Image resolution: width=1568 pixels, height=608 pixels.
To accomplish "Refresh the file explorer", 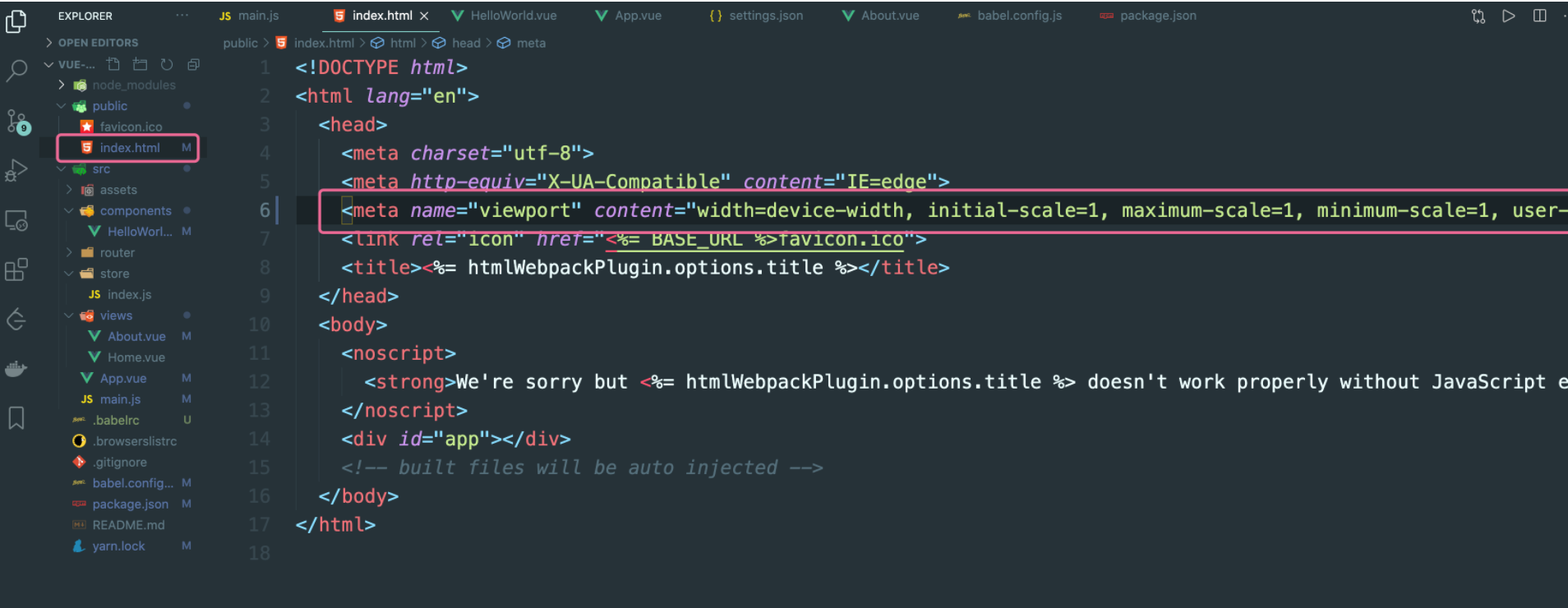I will click(x=167, y=64).
